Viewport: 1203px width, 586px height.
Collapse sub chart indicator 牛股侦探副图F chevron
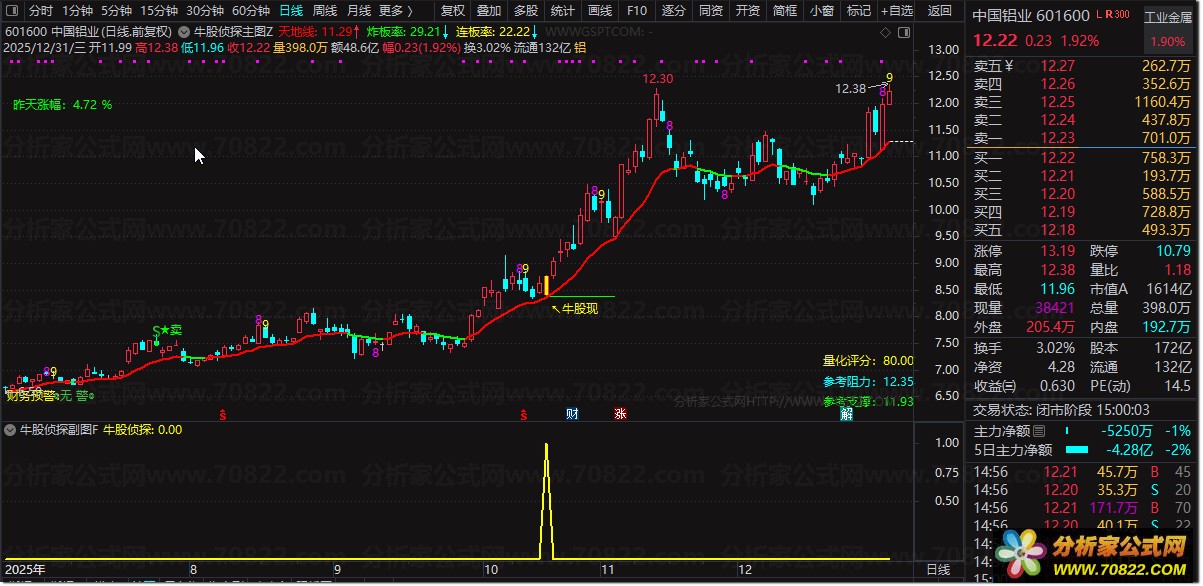[12, 430]
